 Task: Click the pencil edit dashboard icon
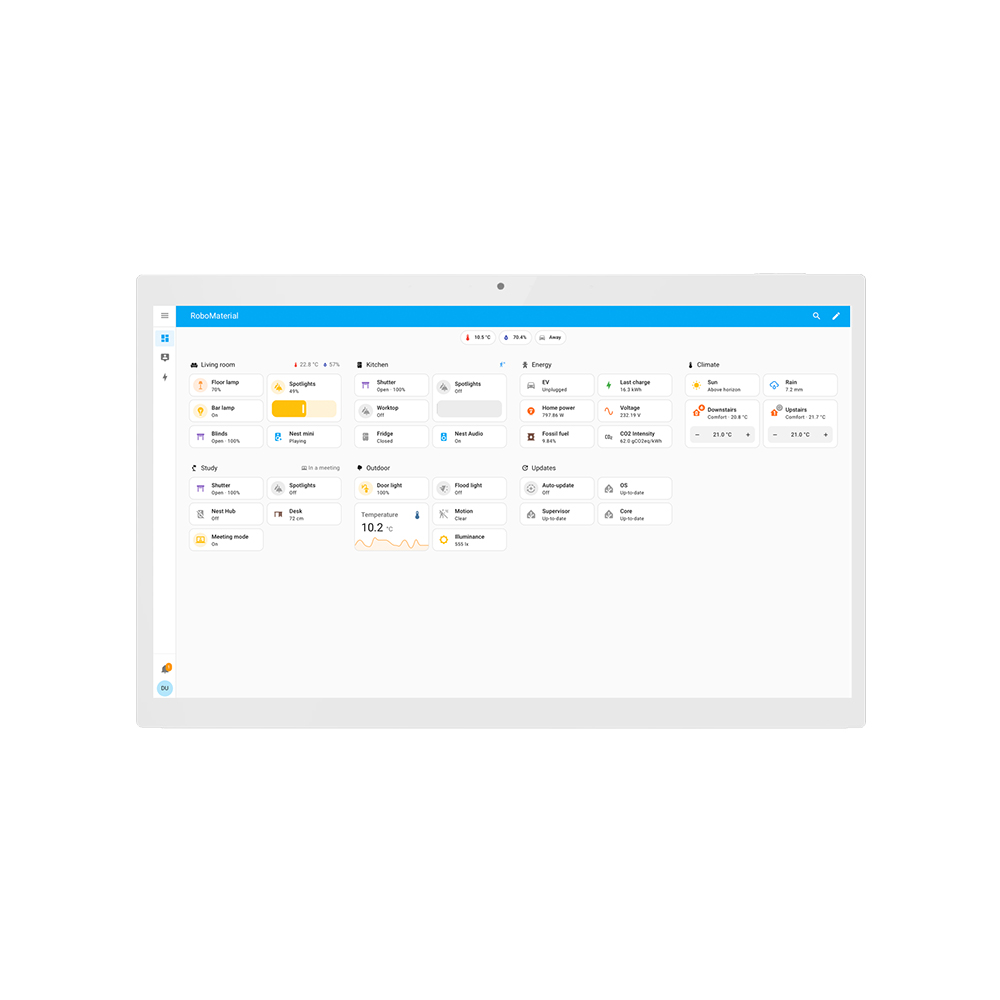(x=835, y=316)
